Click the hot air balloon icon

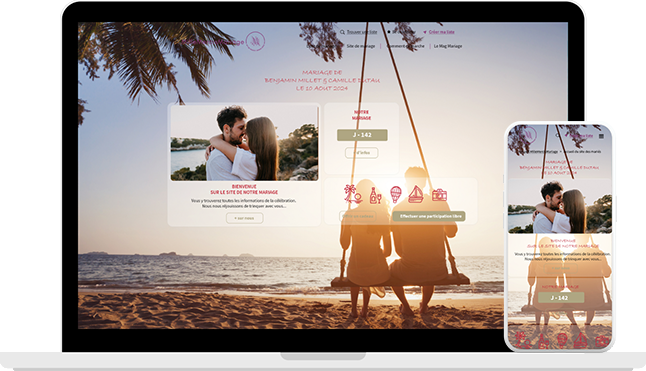396,194
